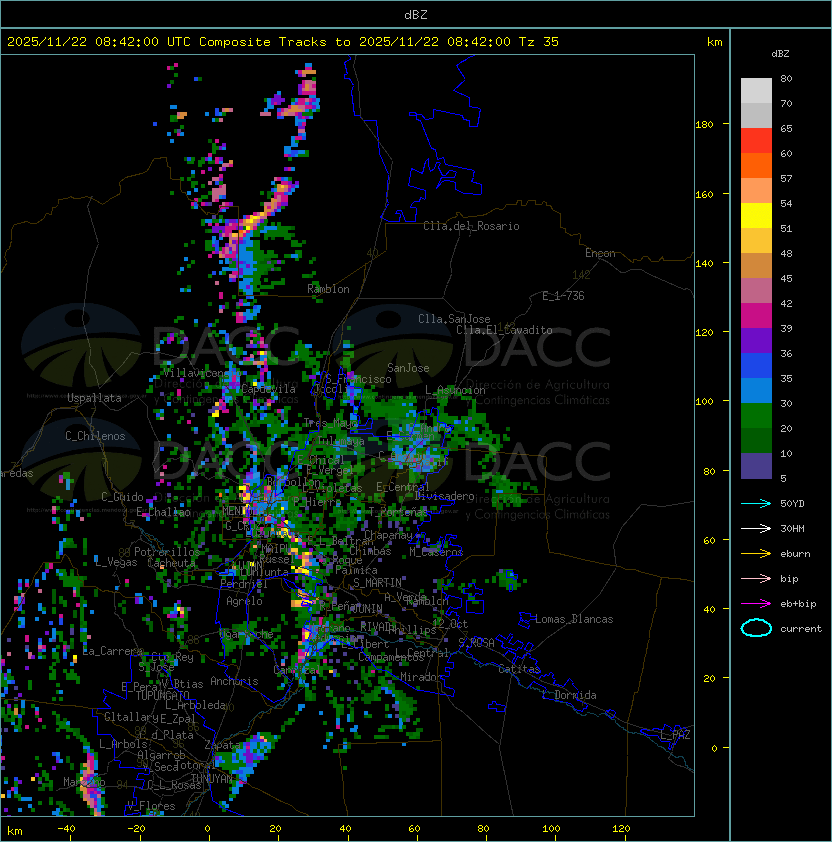Click the 'Uspallata' place label
Image resolution: width=832 pixels, height=842 pixels.
(x=95, y=398)
